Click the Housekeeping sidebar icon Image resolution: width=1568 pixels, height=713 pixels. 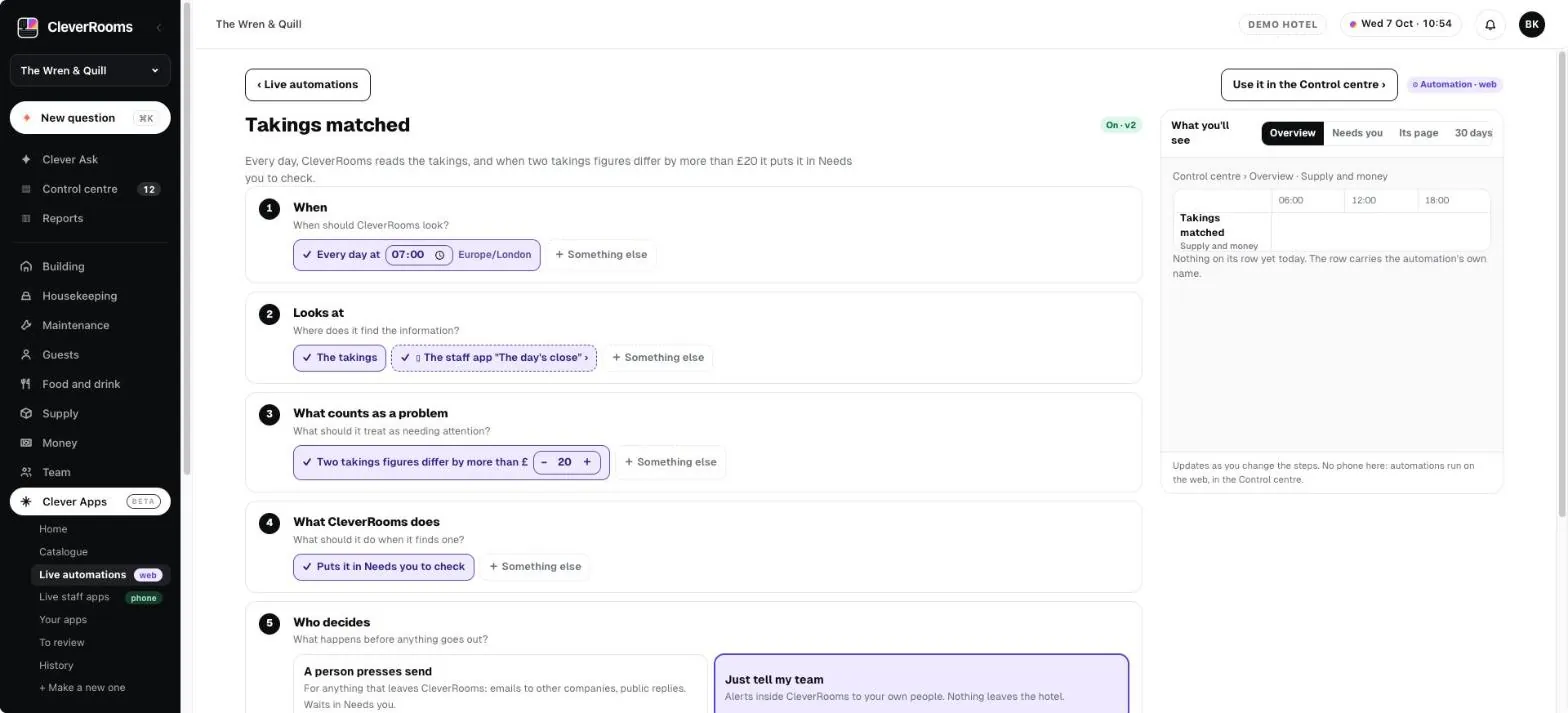tap(26, 296)
